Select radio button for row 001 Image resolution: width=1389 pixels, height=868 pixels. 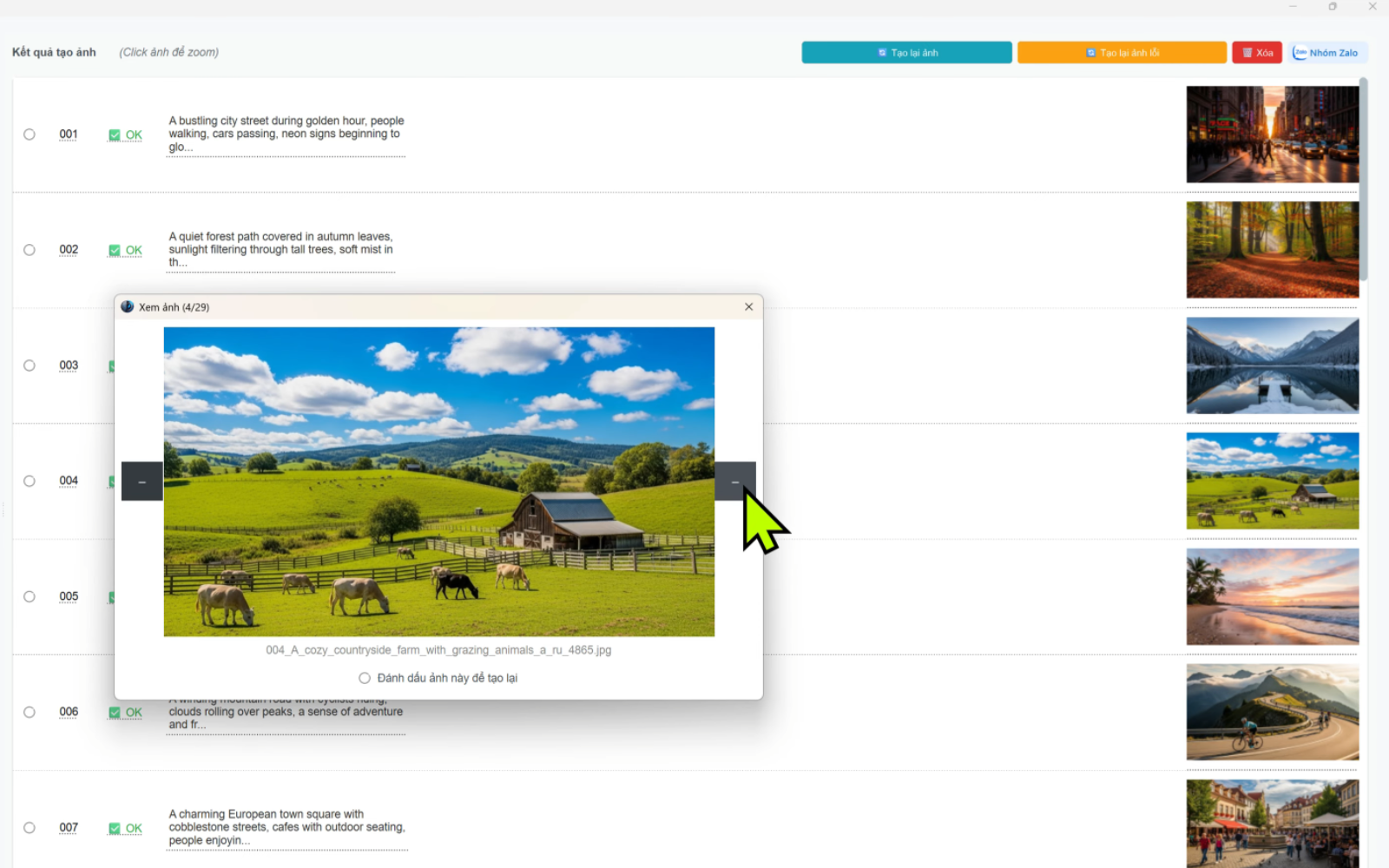pos(30,135)
